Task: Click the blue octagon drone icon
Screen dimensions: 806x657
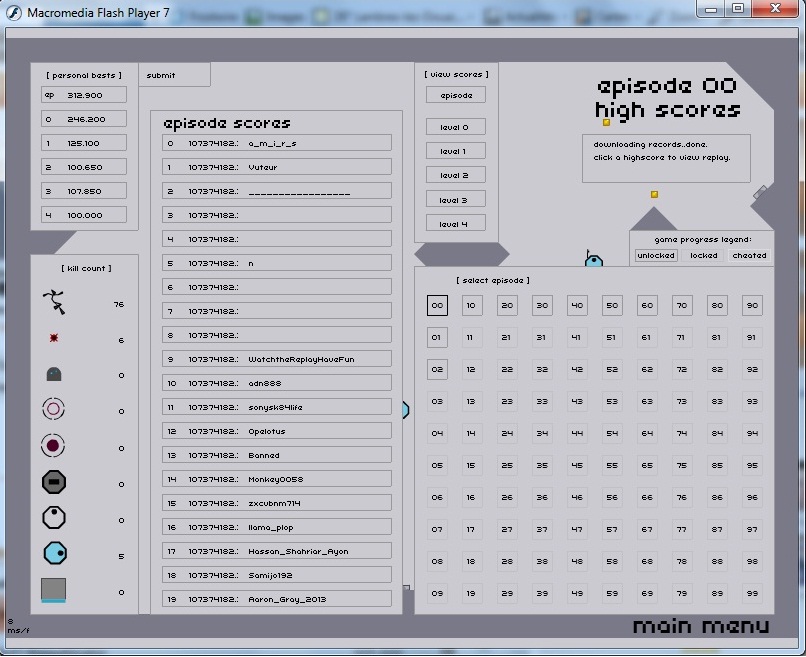Action: (x=54, y=555)
